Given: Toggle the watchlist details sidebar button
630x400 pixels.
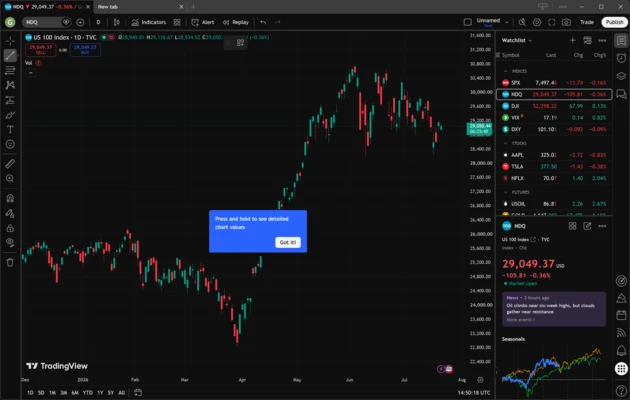Looking at the screenshot, I should [x=621, y=41].
